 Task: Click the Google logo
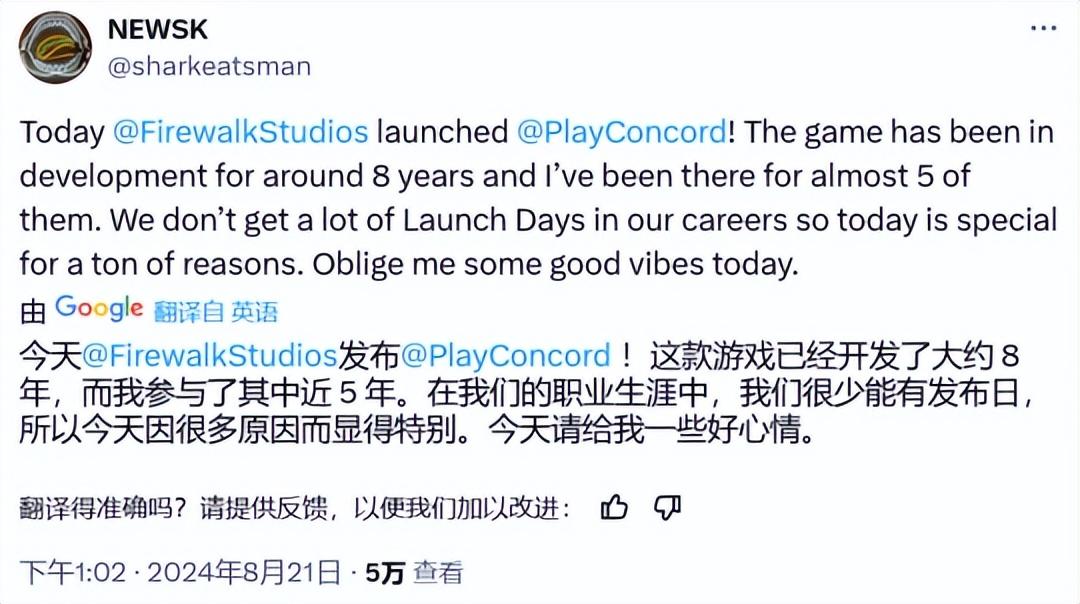click(x=99, y=309)
